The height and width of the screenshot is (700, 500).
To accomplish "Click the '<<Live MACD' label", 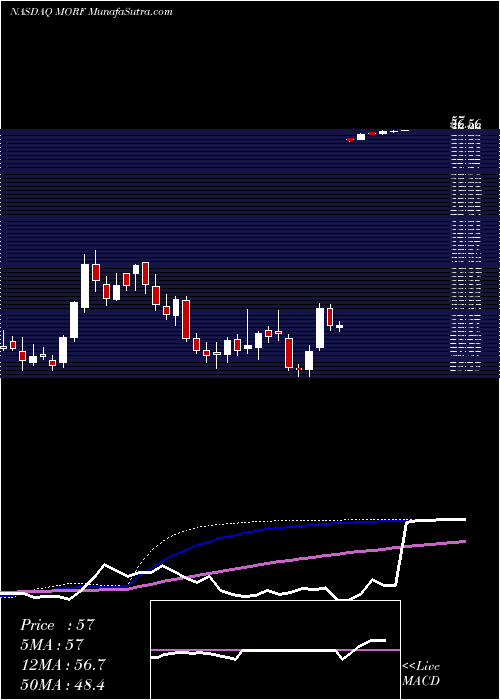I will 421,673.
